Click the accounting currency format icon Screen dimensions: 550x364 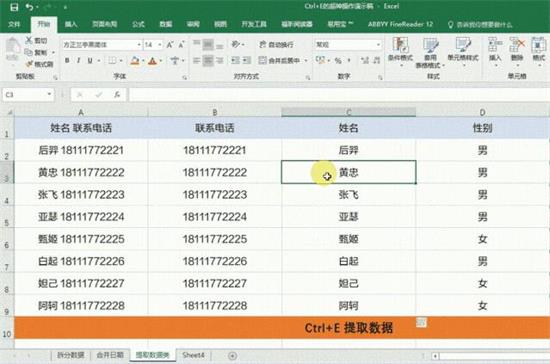coord(321,60)
